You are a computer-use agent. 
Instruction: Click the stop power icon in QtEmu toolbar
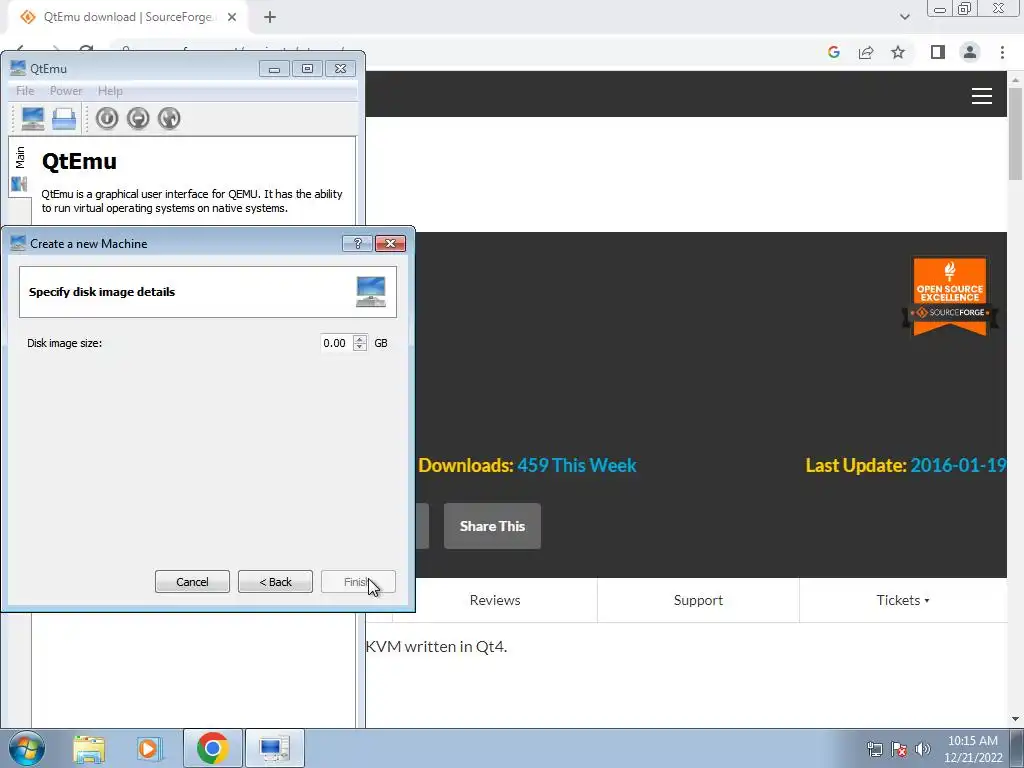(x=138, y=118)
